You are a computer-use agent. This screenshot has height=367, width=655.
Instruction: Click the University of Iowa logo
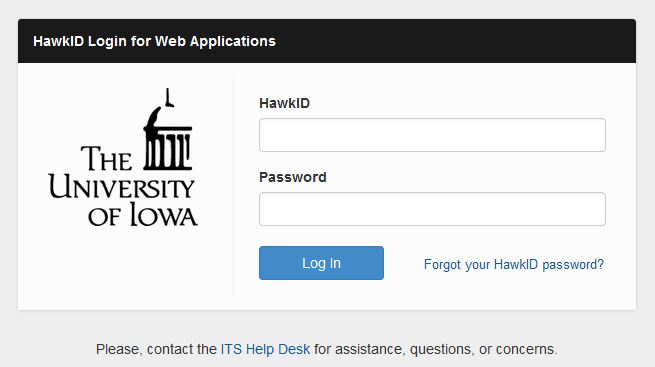pos(123,157)
